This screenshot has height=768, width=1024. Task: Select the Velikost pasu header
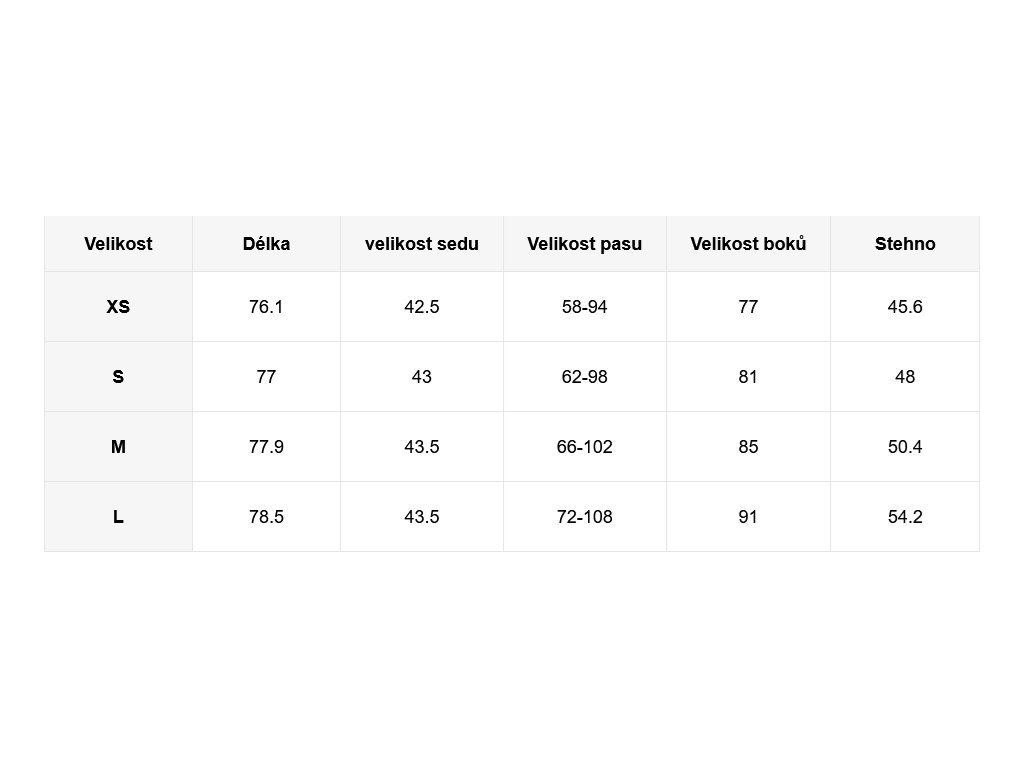coord(584,244)
